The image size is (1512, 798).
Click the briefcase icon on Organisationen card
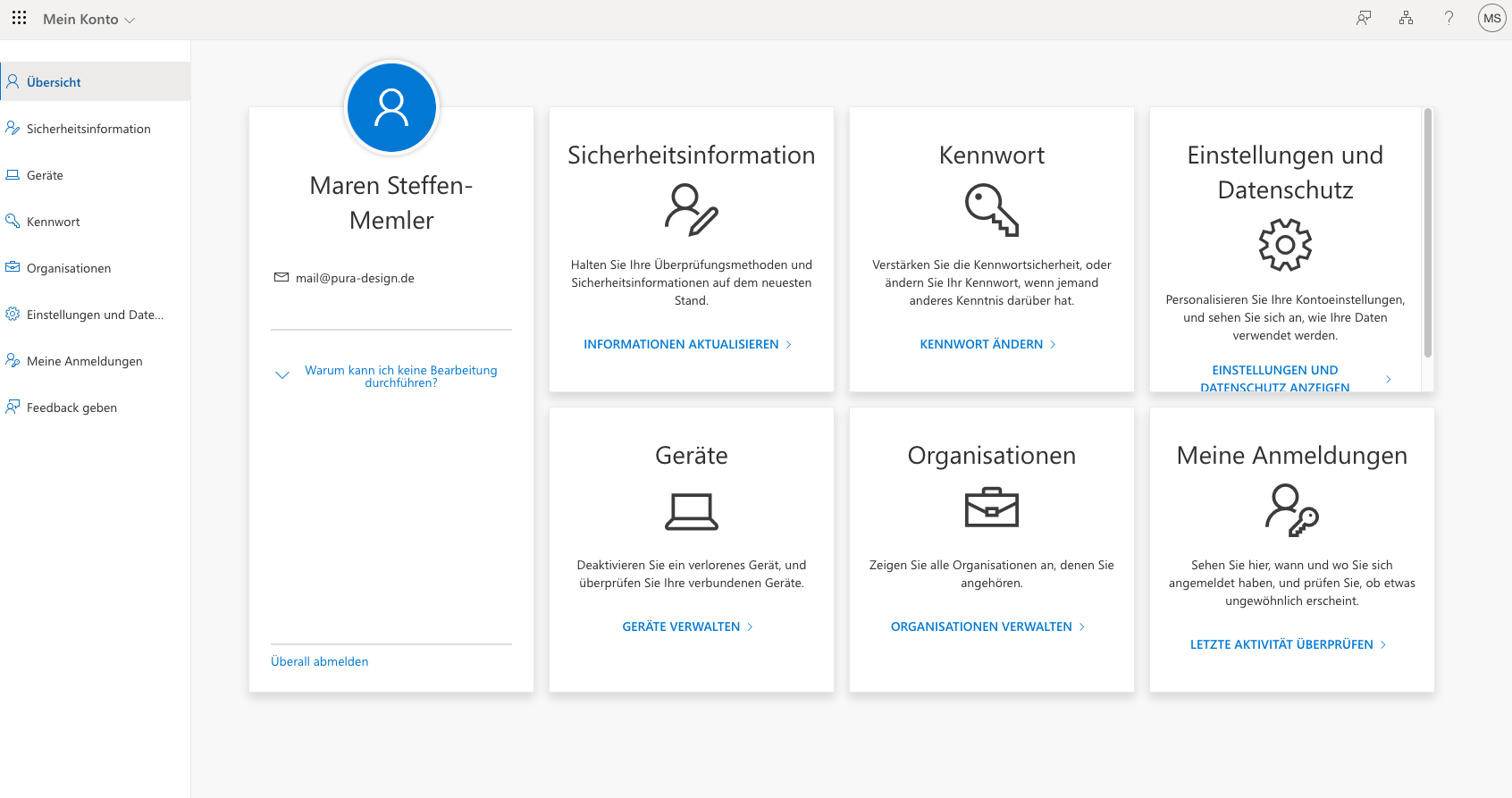click(x=992, y=507)
